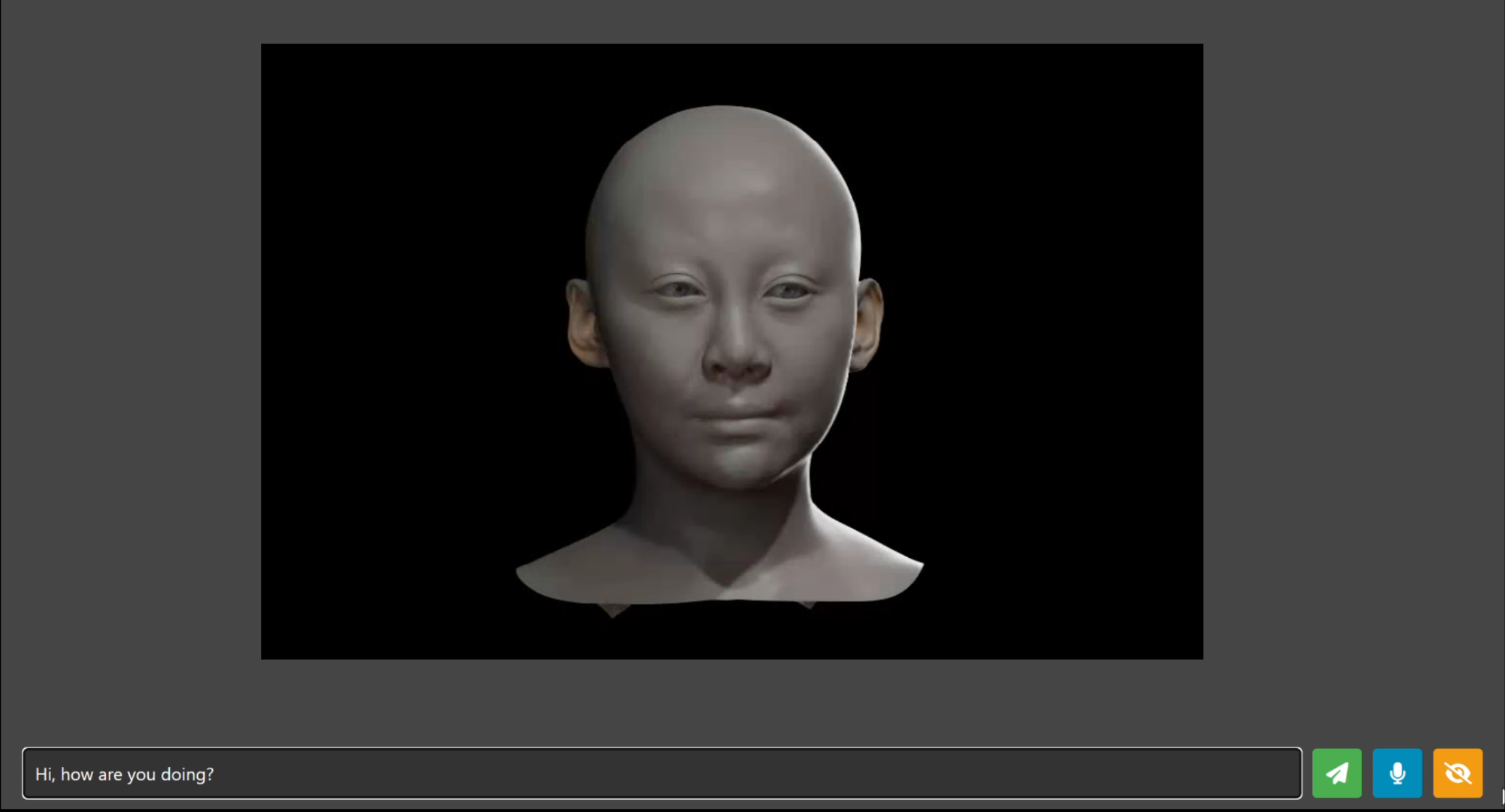
Task: Click the chat message input field
Action: coord(661,773)
